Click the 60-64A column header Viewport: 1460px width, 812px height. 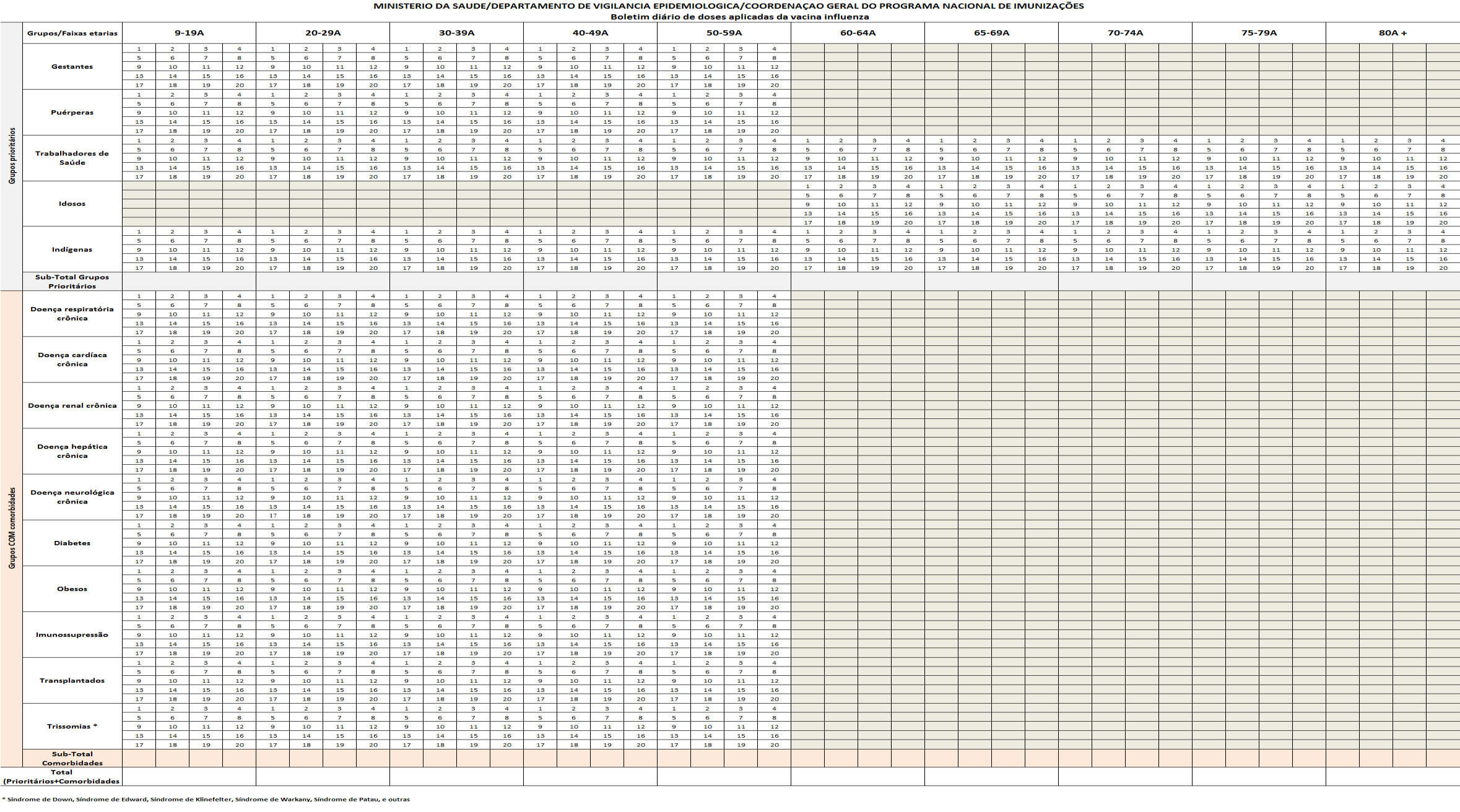(858, 33)
